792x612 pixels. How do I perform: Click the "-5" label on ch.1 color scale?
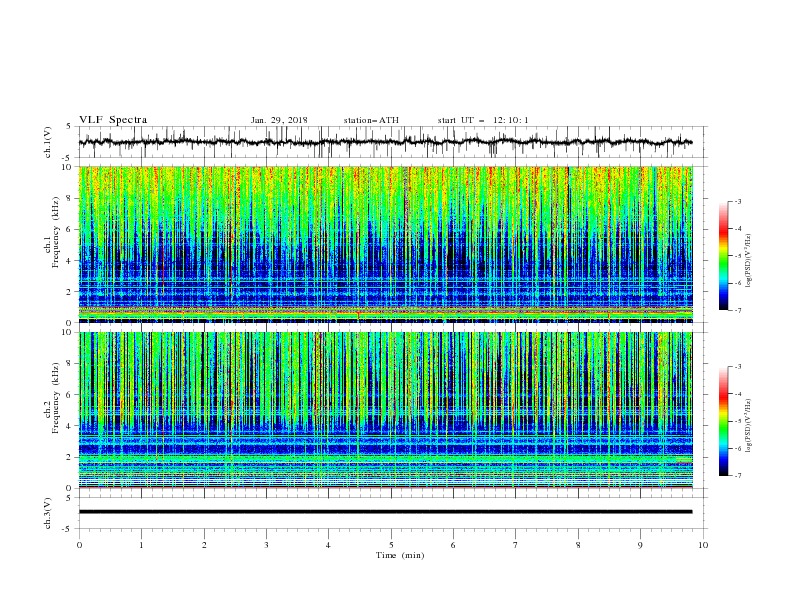737,256
